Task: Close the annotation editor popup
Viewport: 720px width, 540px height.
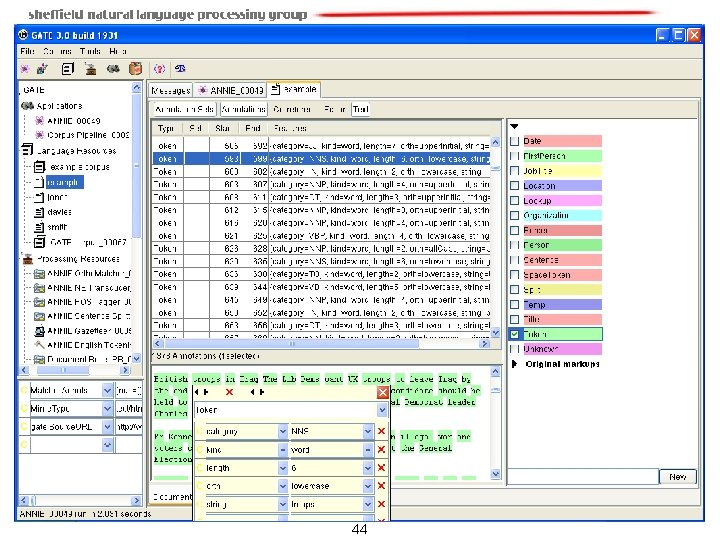Action: coord(382,392)
